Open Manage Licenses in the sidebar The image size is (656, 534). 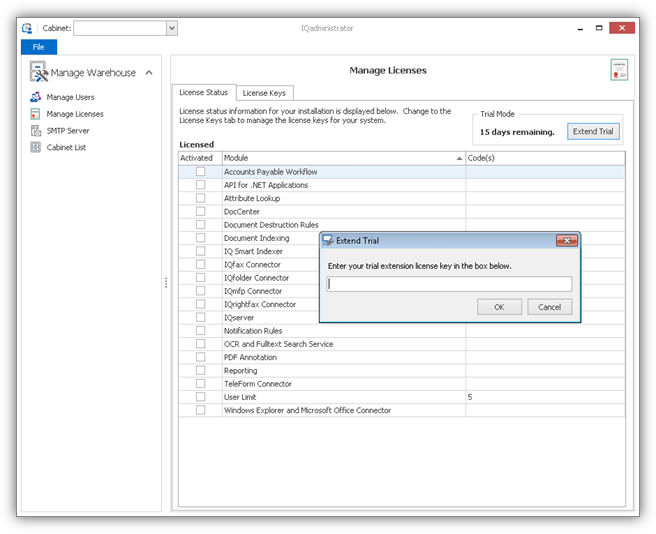coord(75,114)
